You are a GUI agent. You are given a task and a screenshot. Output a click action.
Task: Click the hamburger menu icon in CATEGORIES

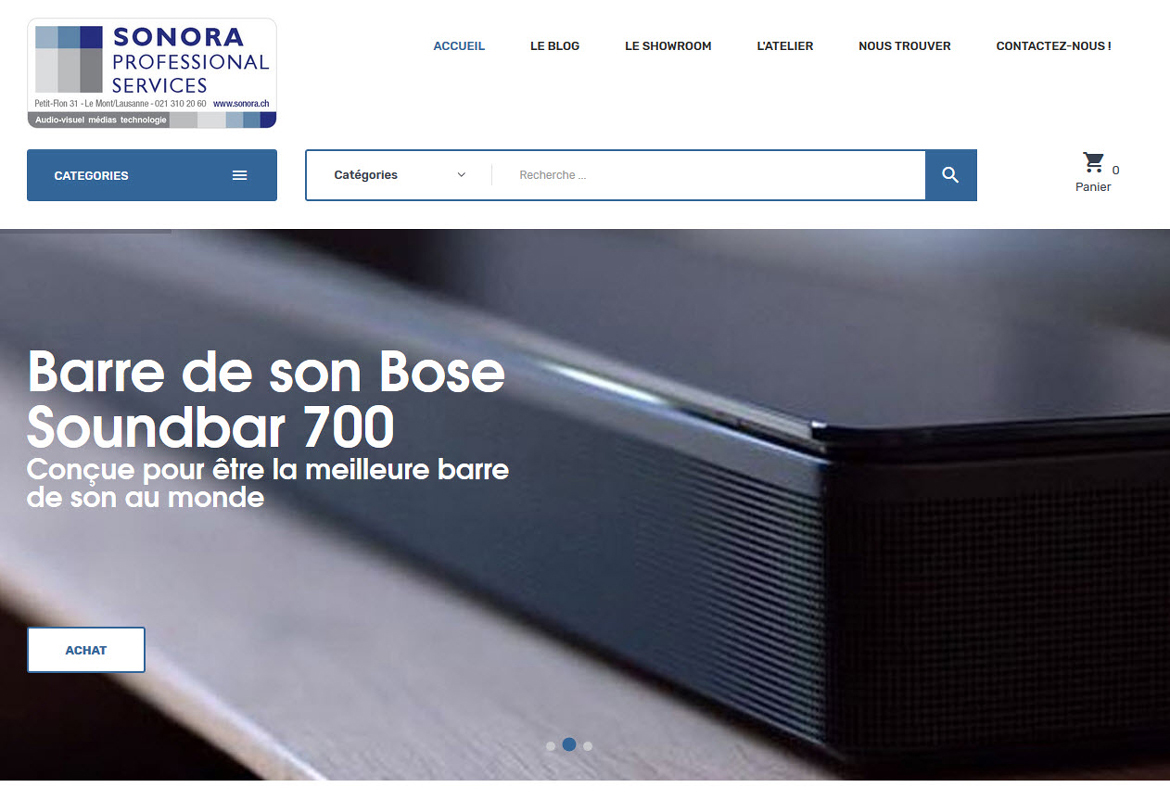pos(240,175)
